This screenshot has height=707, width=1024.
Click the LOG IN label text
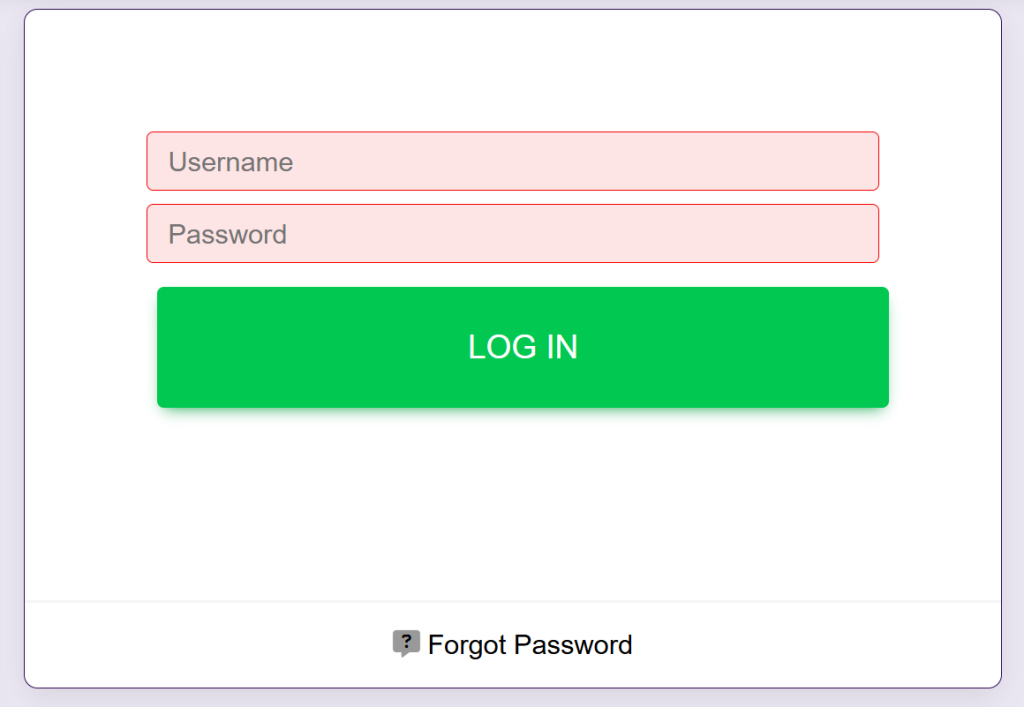pos(522,347)
